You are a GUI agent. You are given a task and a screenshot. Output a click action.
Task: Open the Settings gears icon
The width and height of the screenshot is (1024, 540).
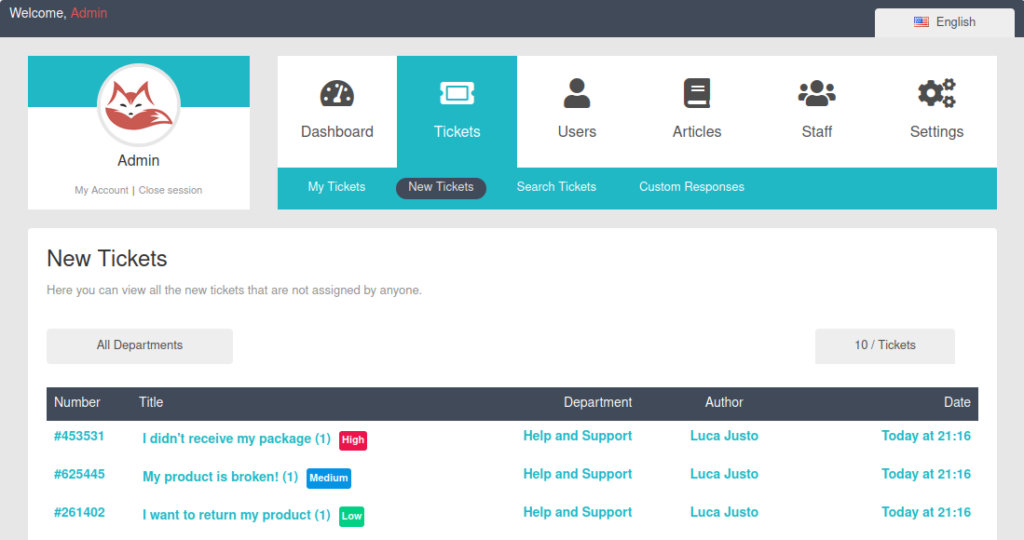coord(937,94)
